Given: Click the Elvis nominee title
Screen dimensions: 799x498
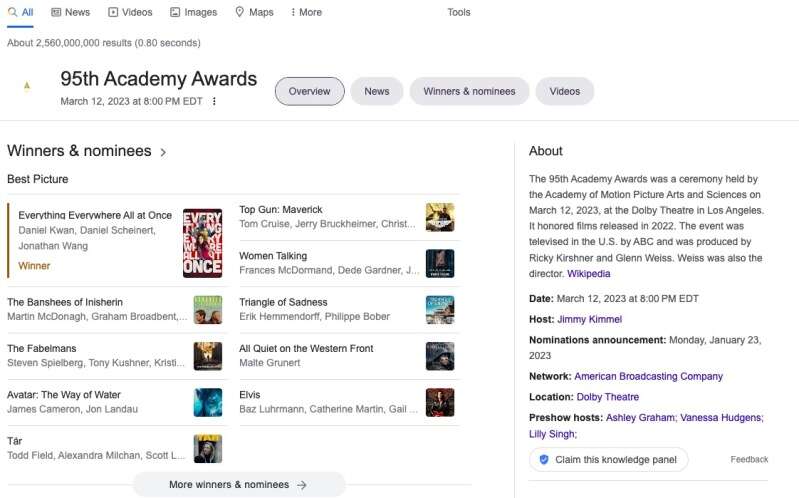Looking at the screenshot, I should pos(250,395).
